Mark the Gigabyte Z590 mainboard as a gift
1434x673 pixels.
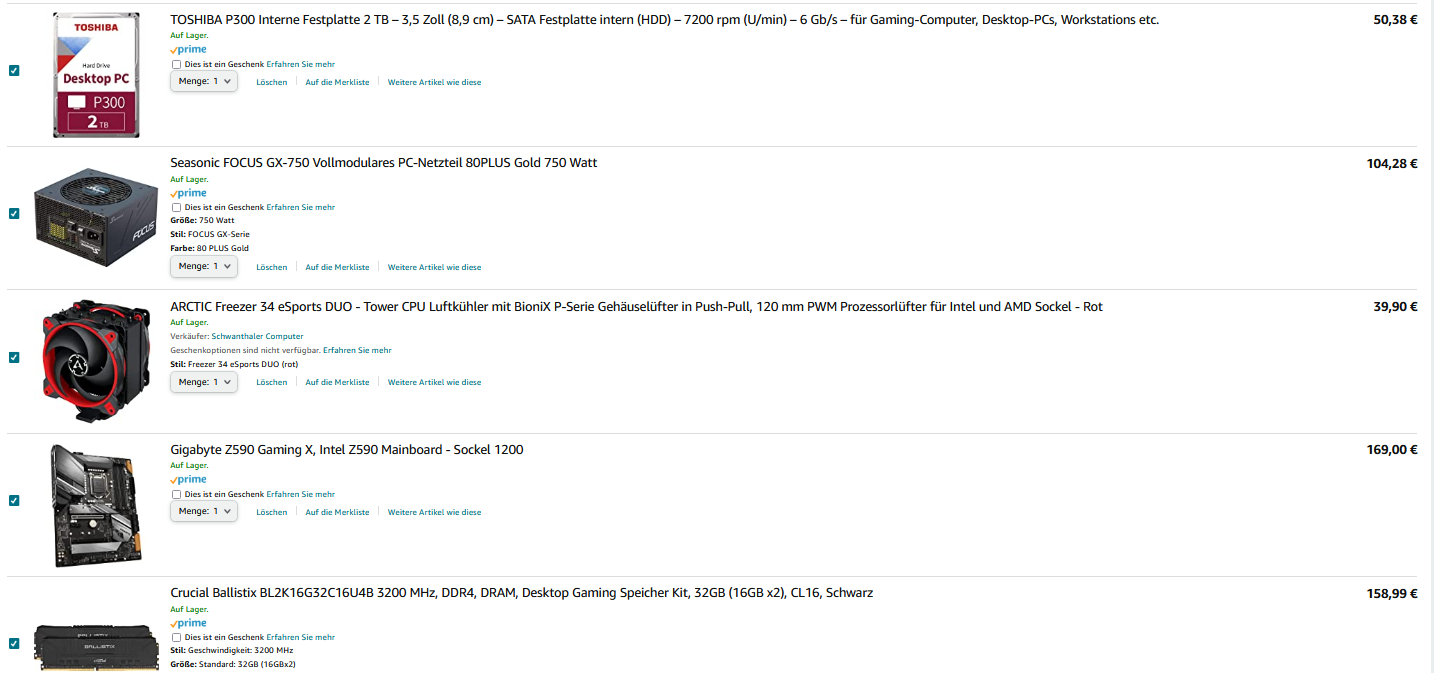177,494
